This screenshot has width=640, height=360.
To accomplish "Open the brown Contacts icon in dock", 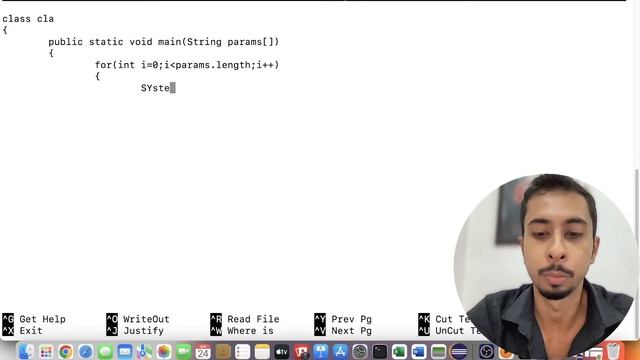I will coord(223,351).
